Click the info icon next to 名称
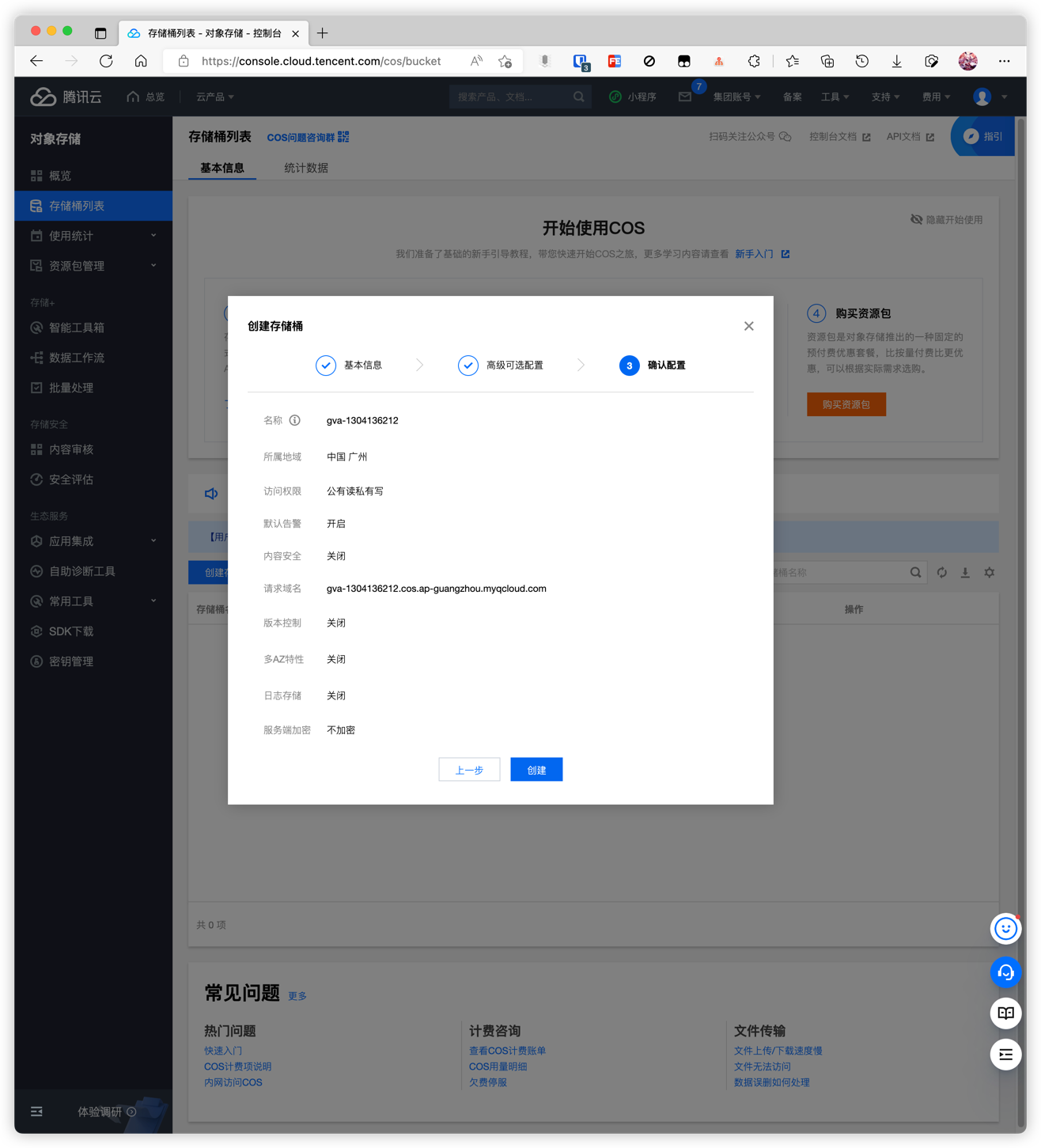The image size is (1041, 1148). (294, 420)
